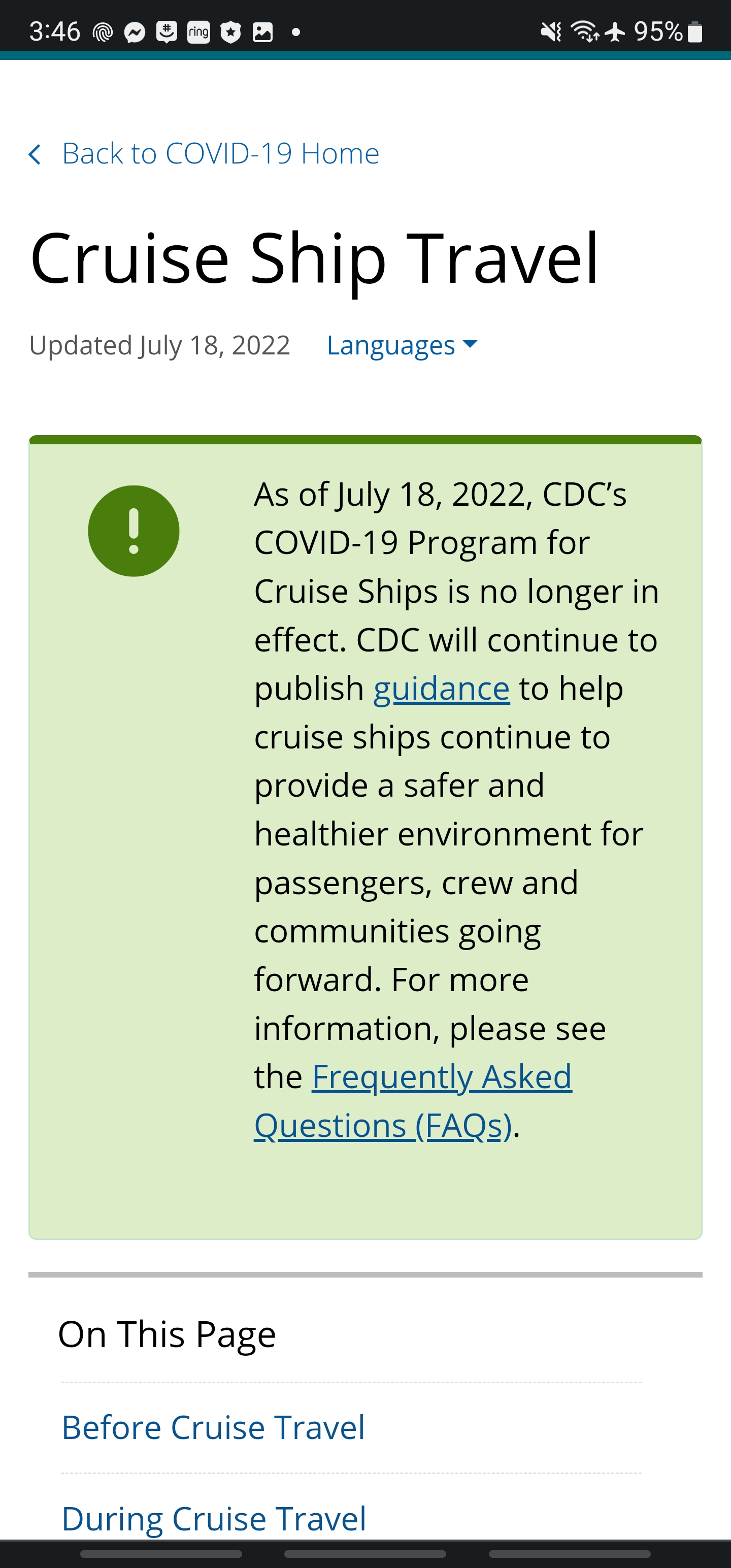Open the Languages dropdown
This screenshot has height=1568, width=731.
click(402, 345)
